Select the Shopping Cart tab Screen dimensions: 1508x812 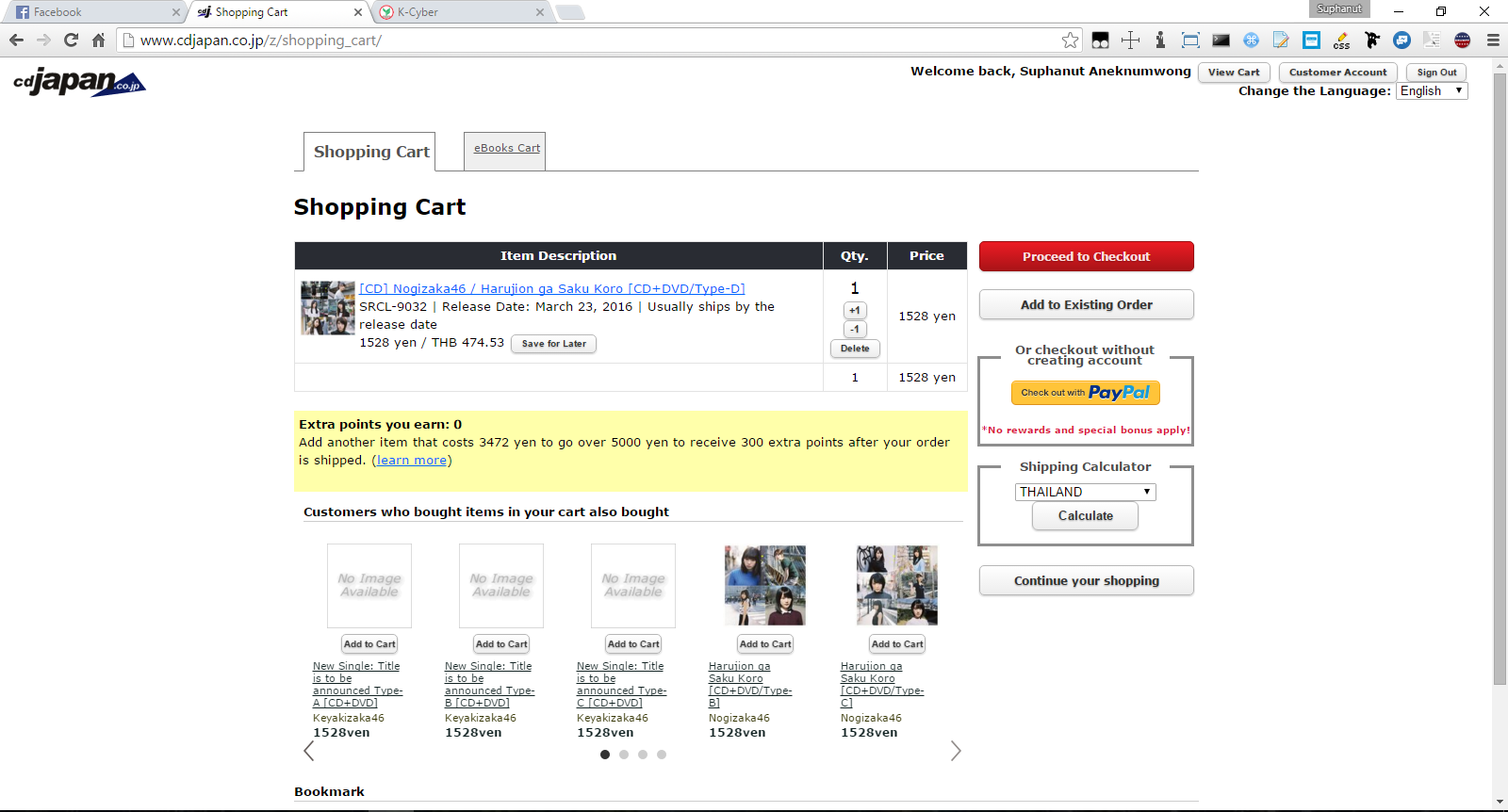pos(370,152)
